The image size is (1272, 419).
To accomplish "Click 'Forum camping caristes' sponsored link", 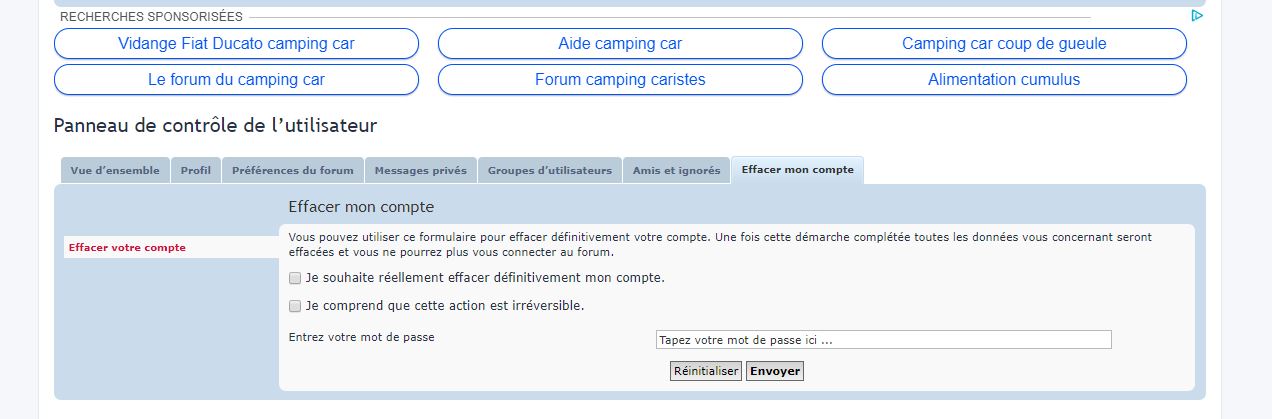I will coord(620,80).
